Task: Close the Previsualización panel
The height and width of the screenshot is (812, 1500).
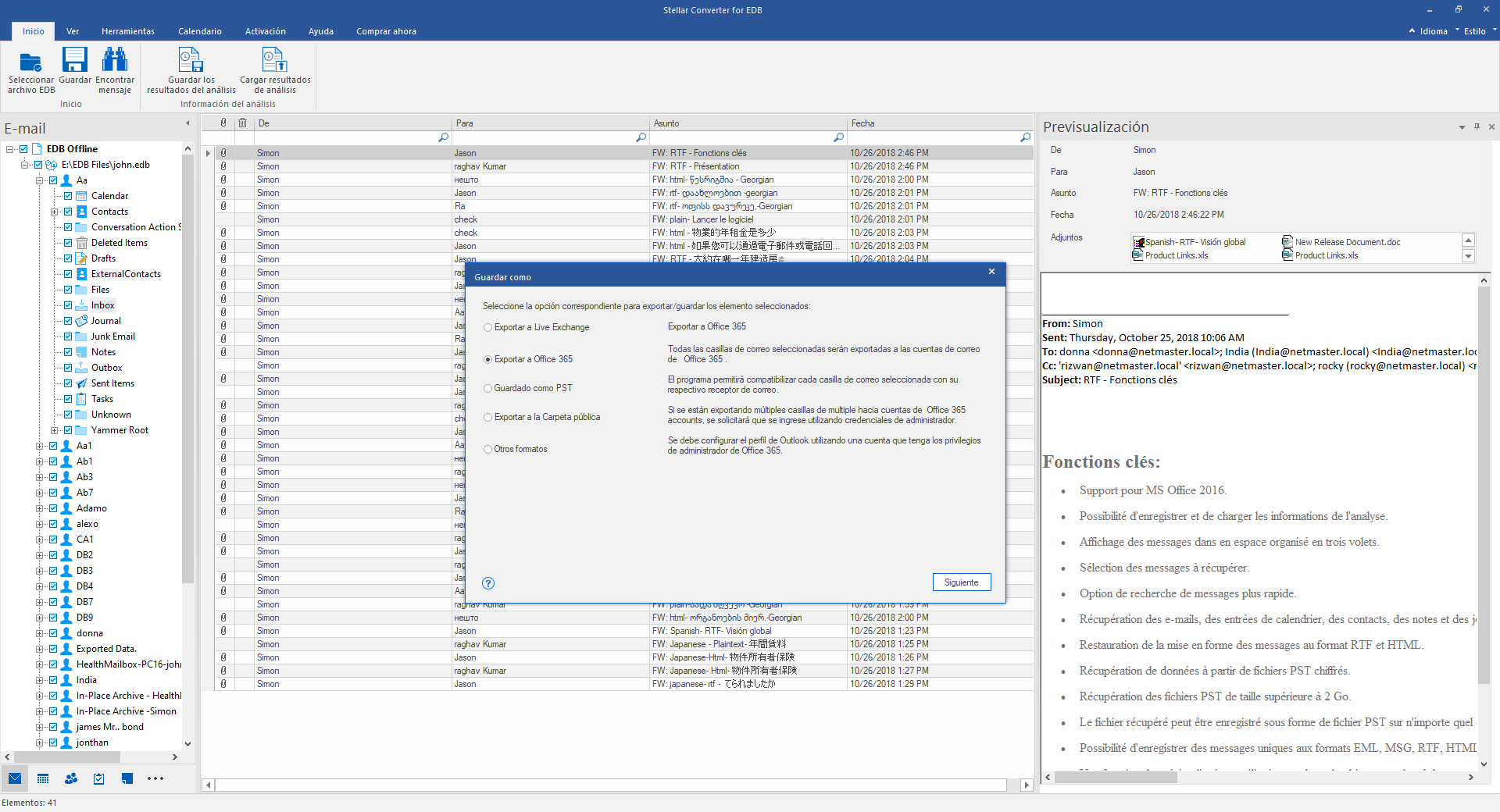Action: 1491,126
